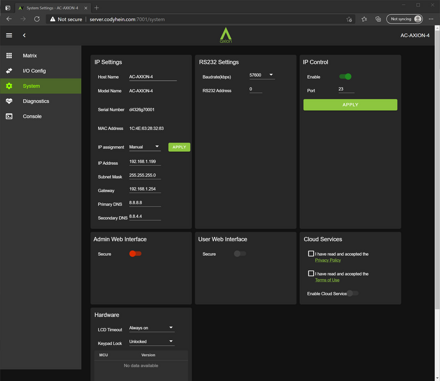Collapse sidebar with the back chevron
Screen dimensions: 440x381
point(24,35)
